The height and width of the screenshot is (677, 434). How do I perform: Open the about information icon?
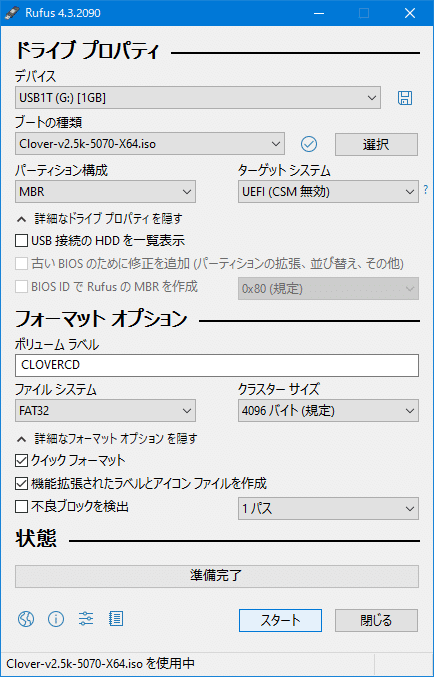[56, 619]
